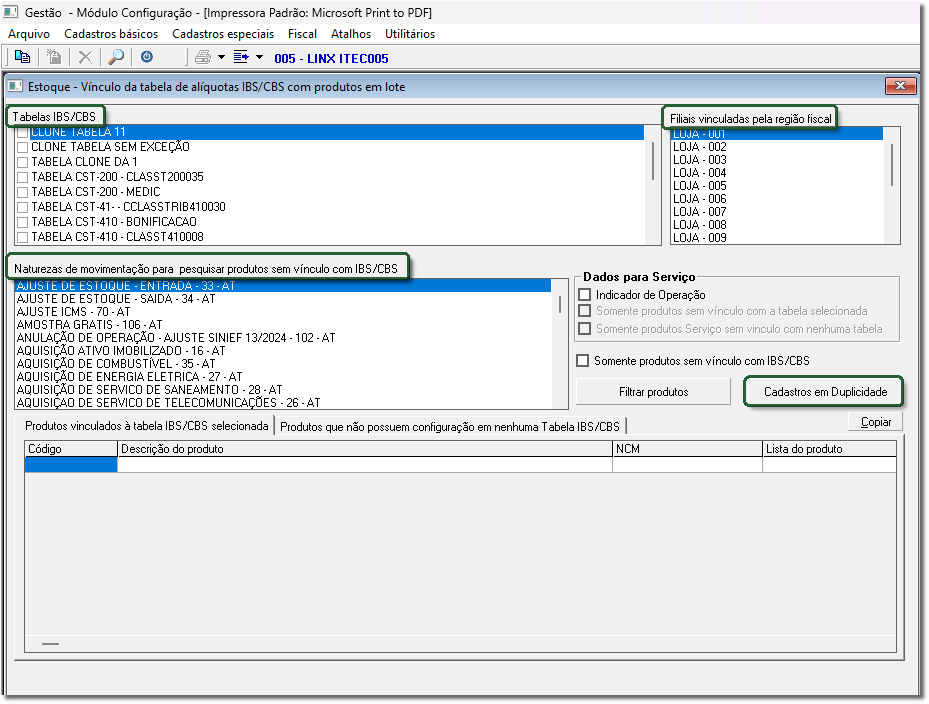The width and height of the screenshot is (929, 704).
Task: Click Cadastros em Duplicidade button
Action: tap(825, 392)
